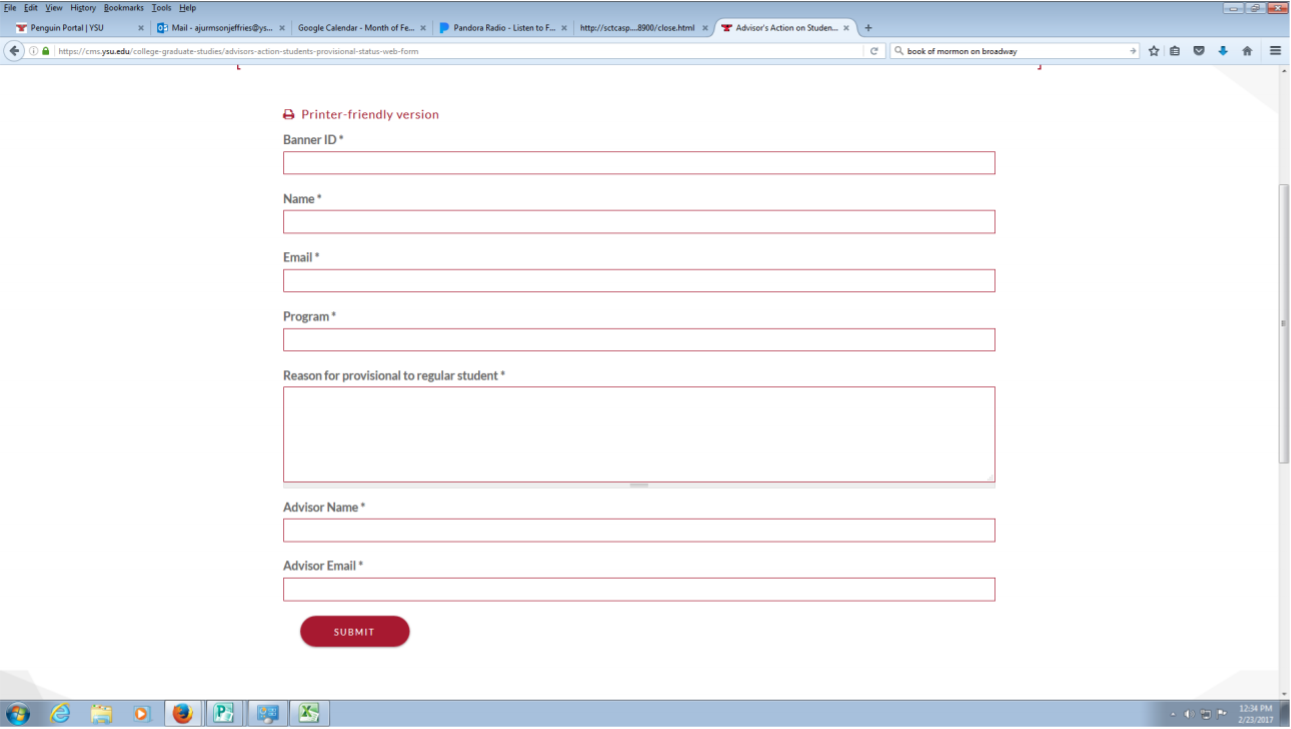
Task: Open the taskbar control panel monitor icon
Action: [267, 713]
